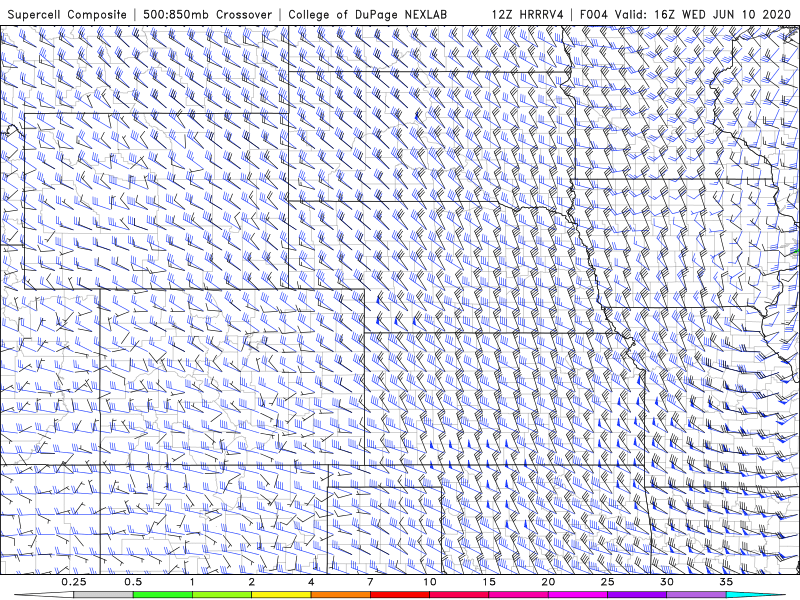Image resolution: width=800 pixels, height=600 pixels.
Task: Click the 'Supercell Composite' title text
Action: coord(67,14)
